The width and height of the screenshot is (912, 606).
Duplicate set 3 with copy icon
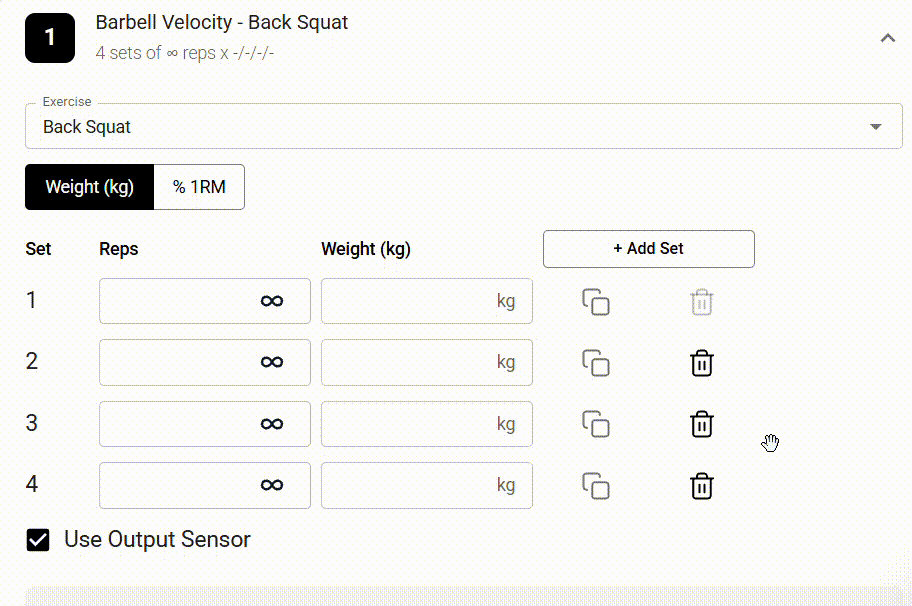pos(596,424)
